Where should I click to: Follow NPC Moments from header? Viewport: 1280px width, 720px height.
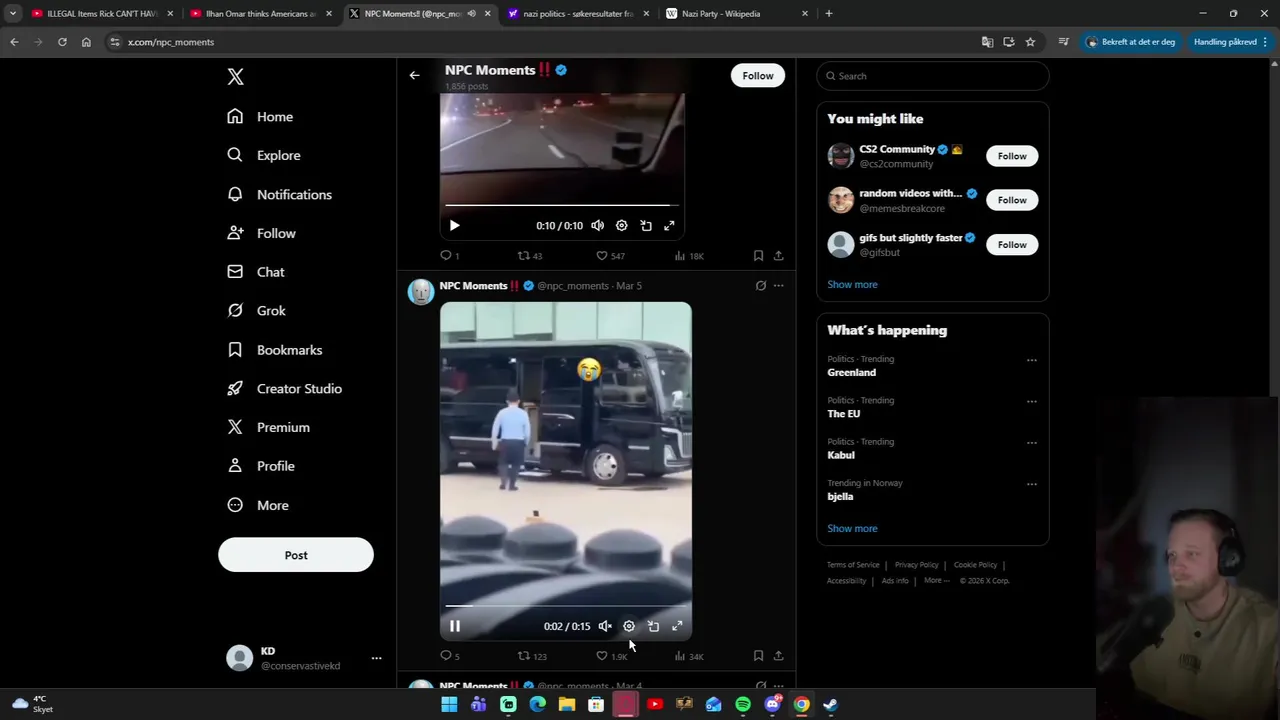758,76
